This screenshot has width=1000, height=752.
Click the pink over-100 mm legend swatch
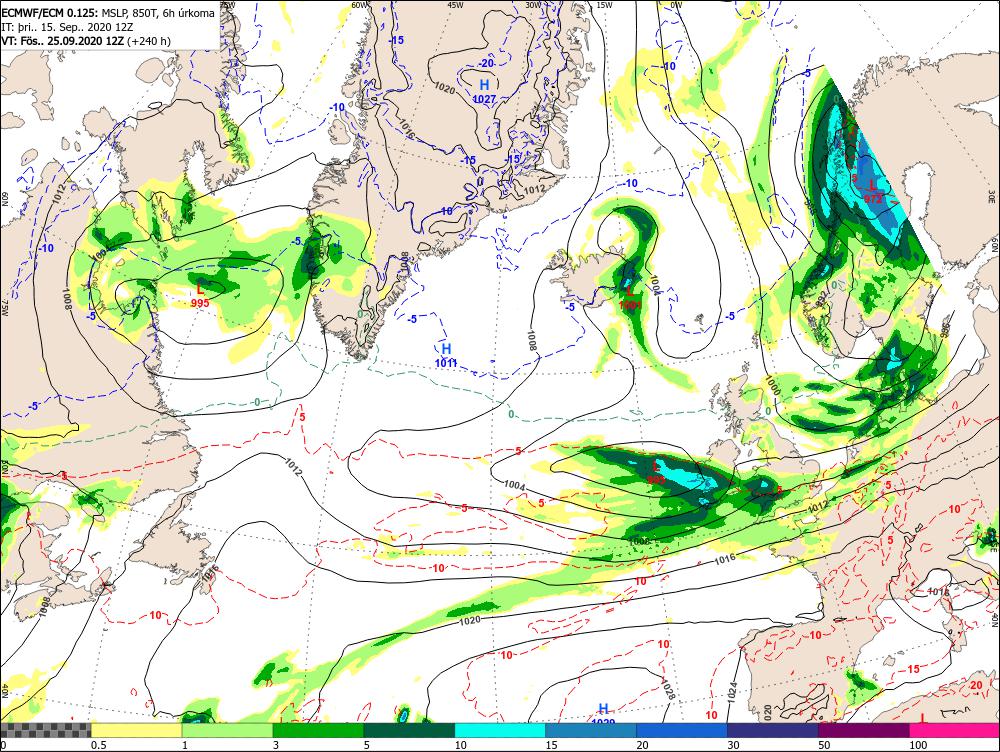coord(955,730)
